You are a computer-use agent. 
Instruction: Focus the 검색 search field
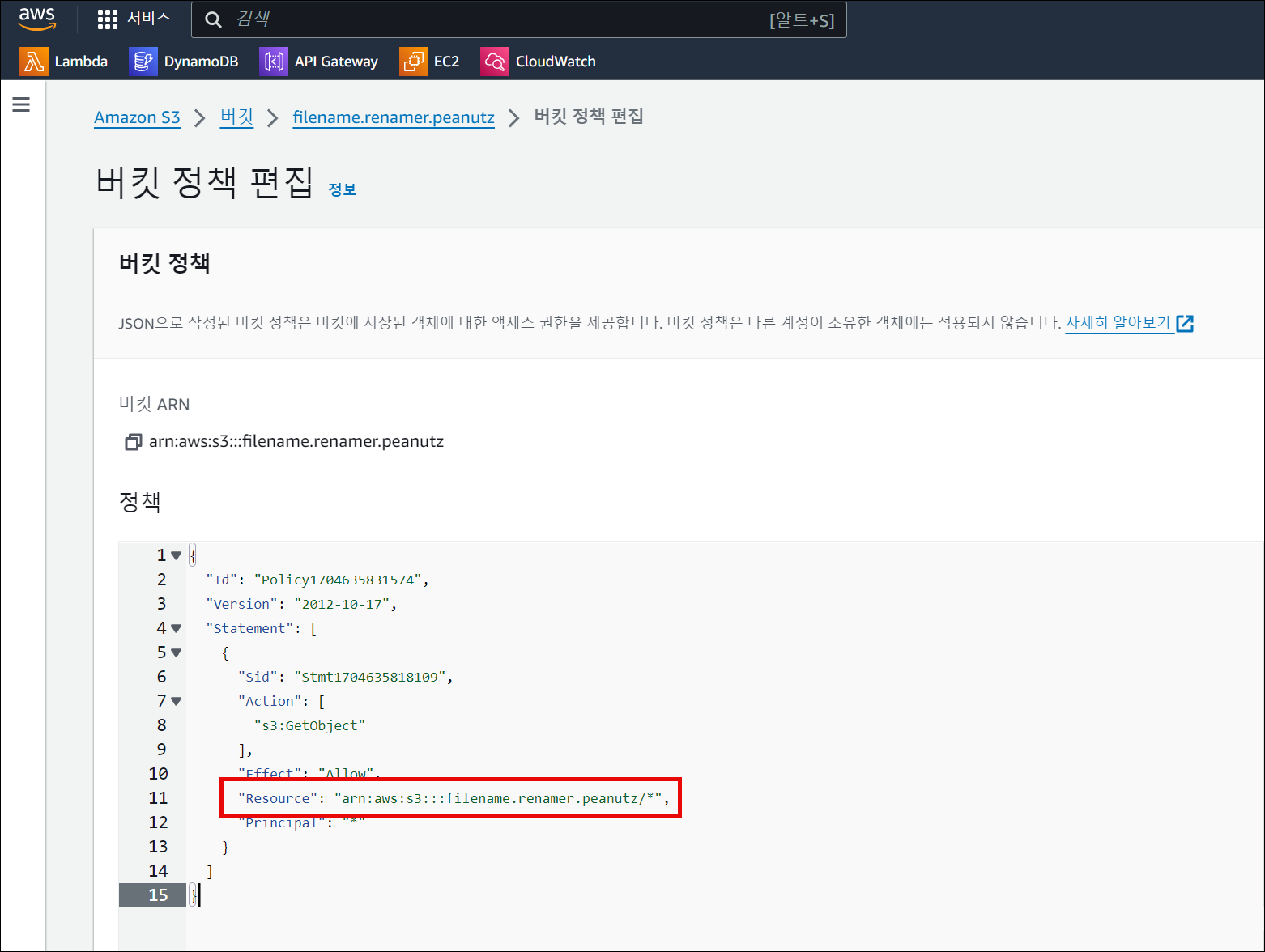coord(518,19)
